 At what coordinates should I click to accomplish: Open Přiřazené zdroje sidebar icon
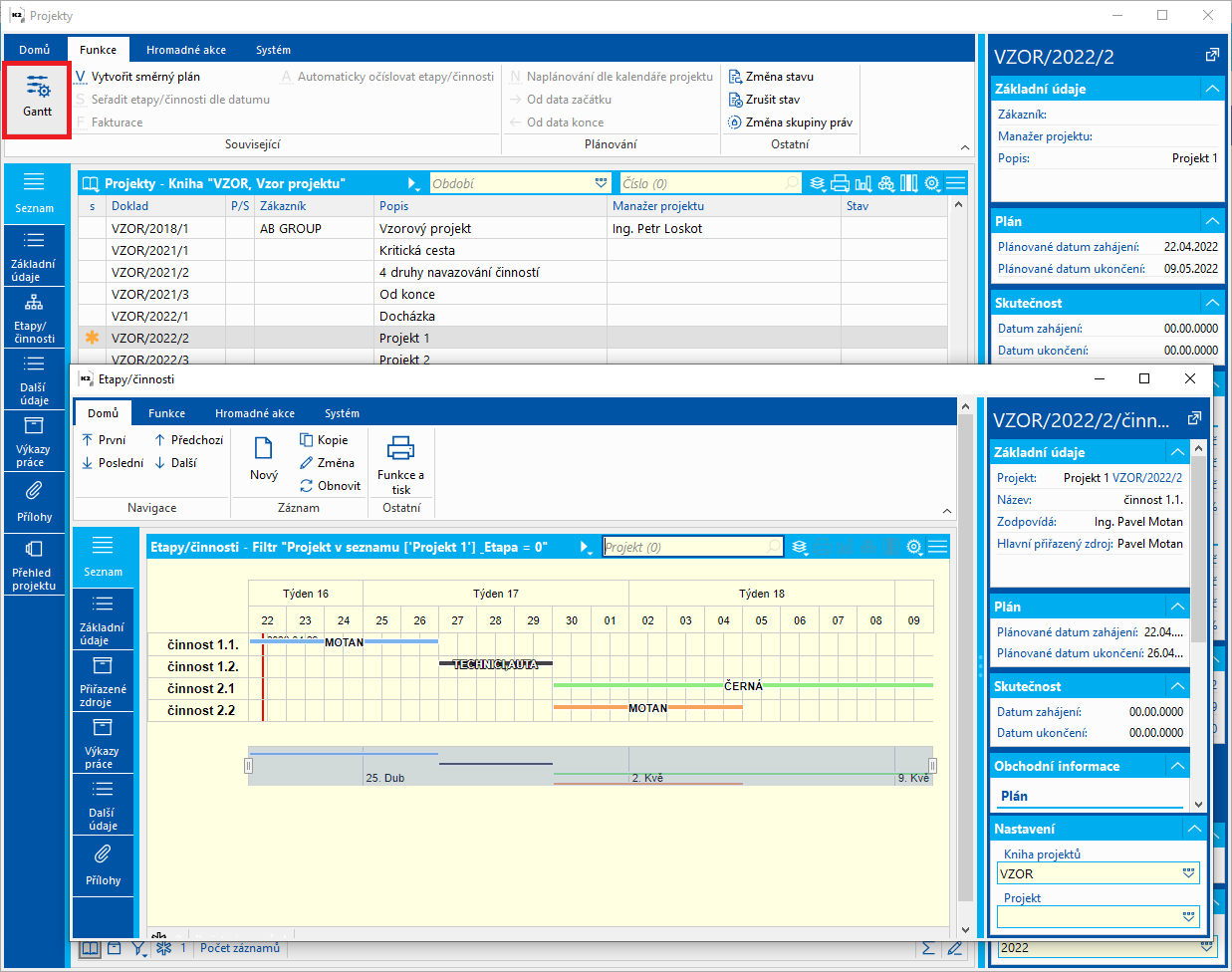[103, 681]
